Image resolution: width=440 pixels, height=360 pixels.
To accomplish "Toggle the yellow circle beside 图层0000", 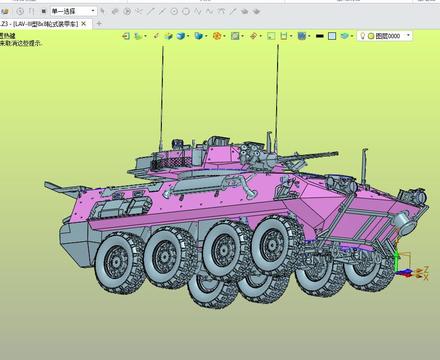I will click(371, 36).
